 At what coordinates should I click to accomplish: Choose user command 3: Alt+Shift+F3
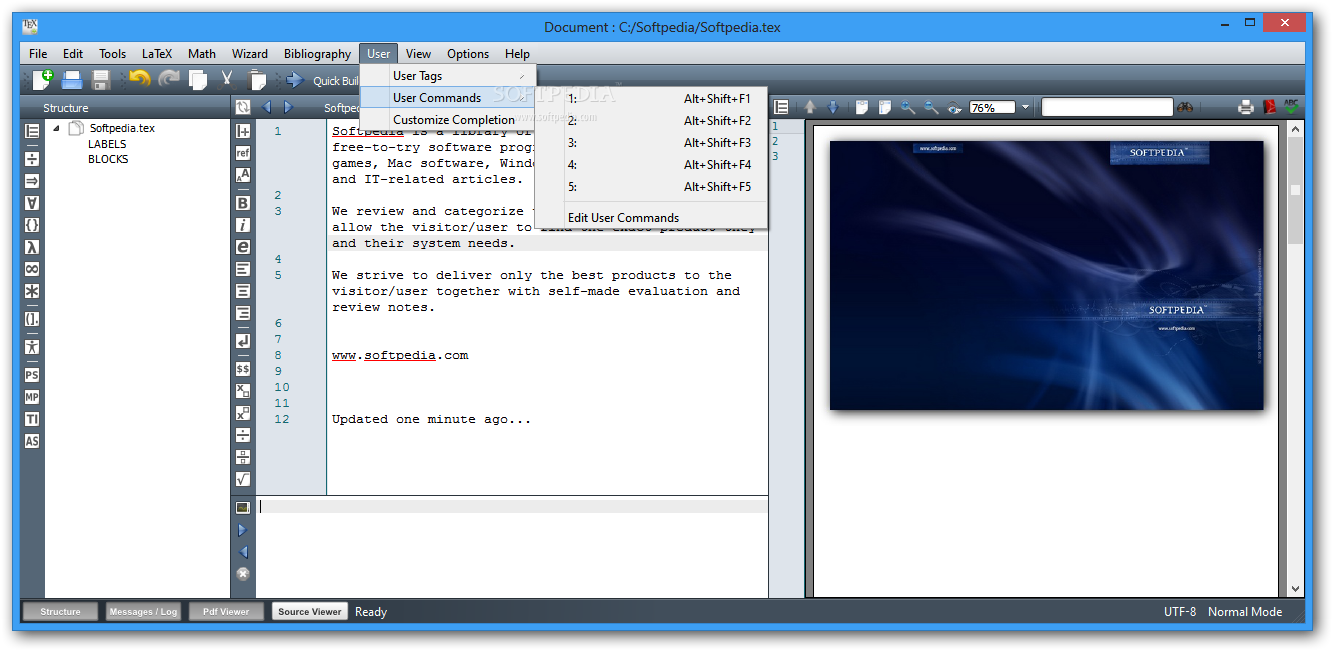[651, 143]
